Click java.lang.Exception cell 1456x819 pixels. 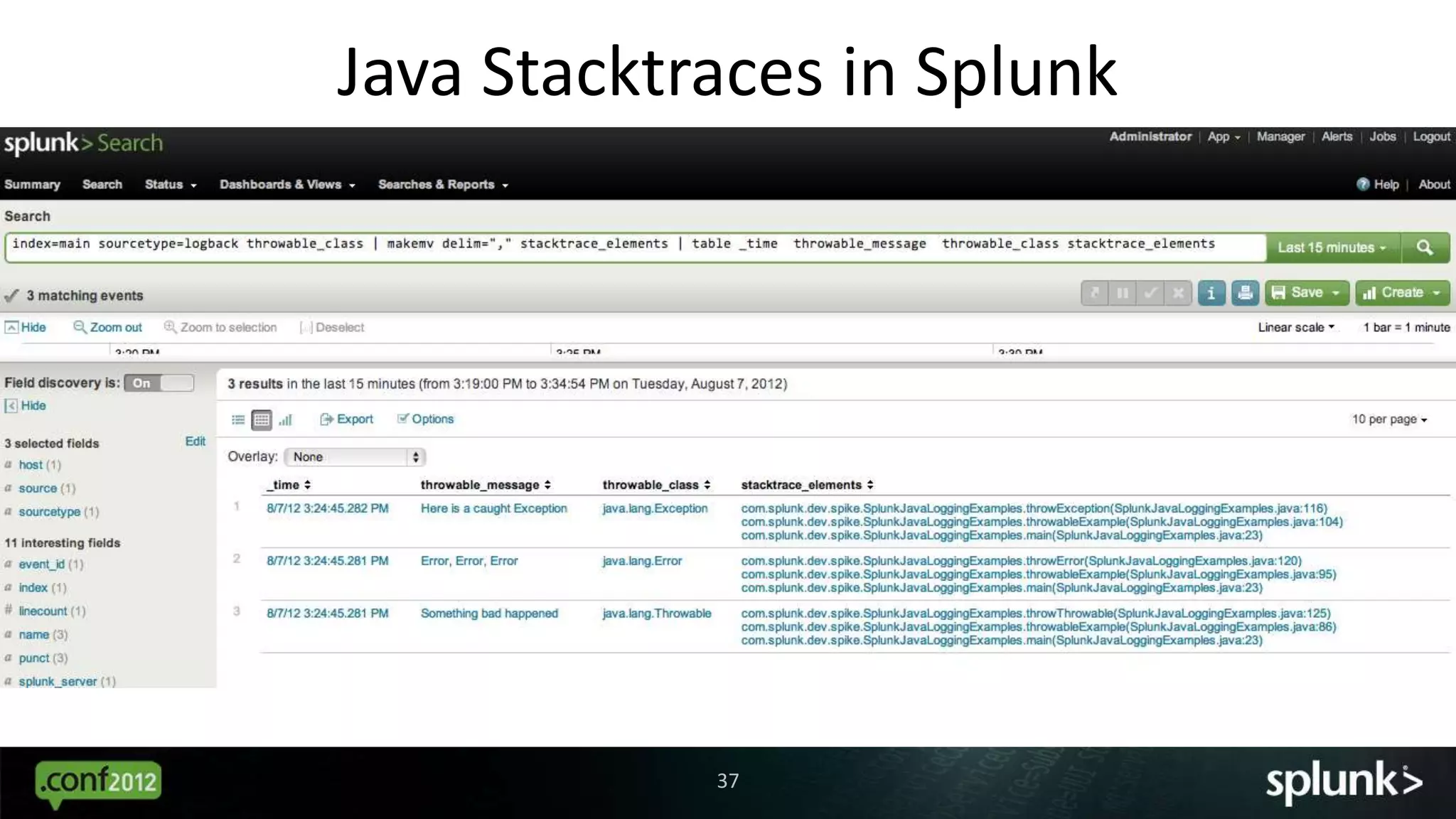[655, 508]
